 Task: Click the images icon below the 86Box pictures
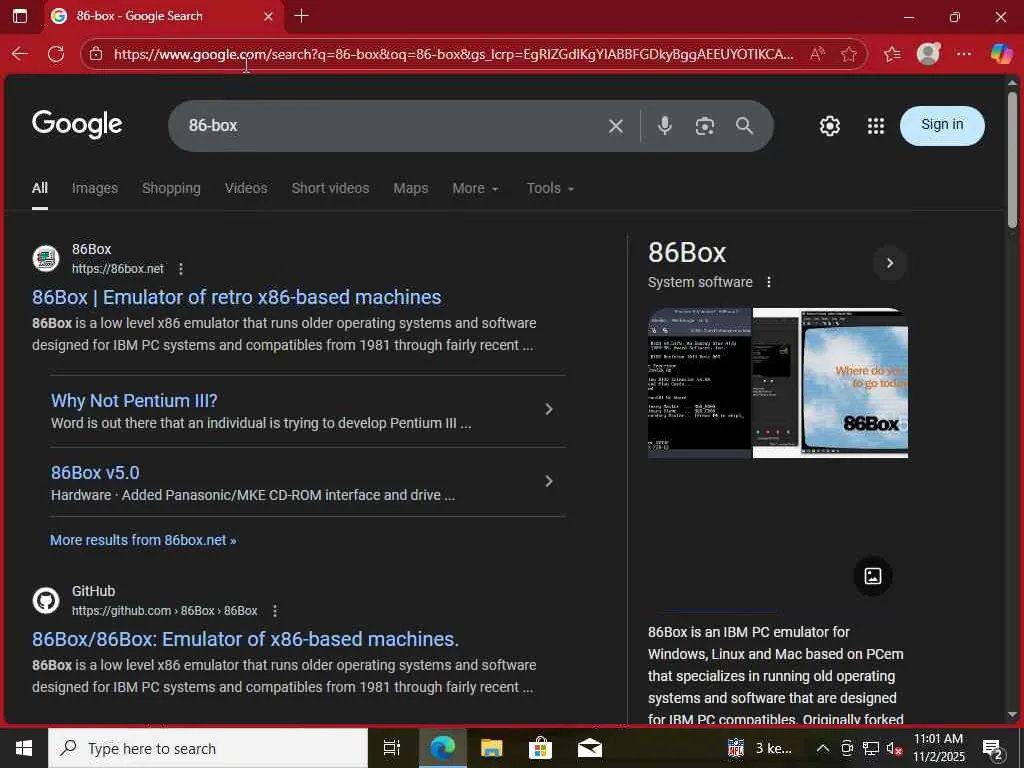[x=872, y=575]
